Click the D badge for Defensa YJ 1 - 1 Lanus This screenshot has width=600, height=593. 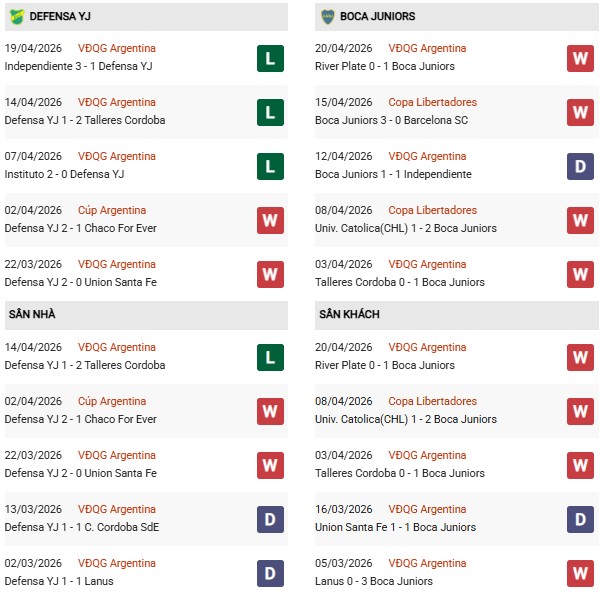[270, 573]
